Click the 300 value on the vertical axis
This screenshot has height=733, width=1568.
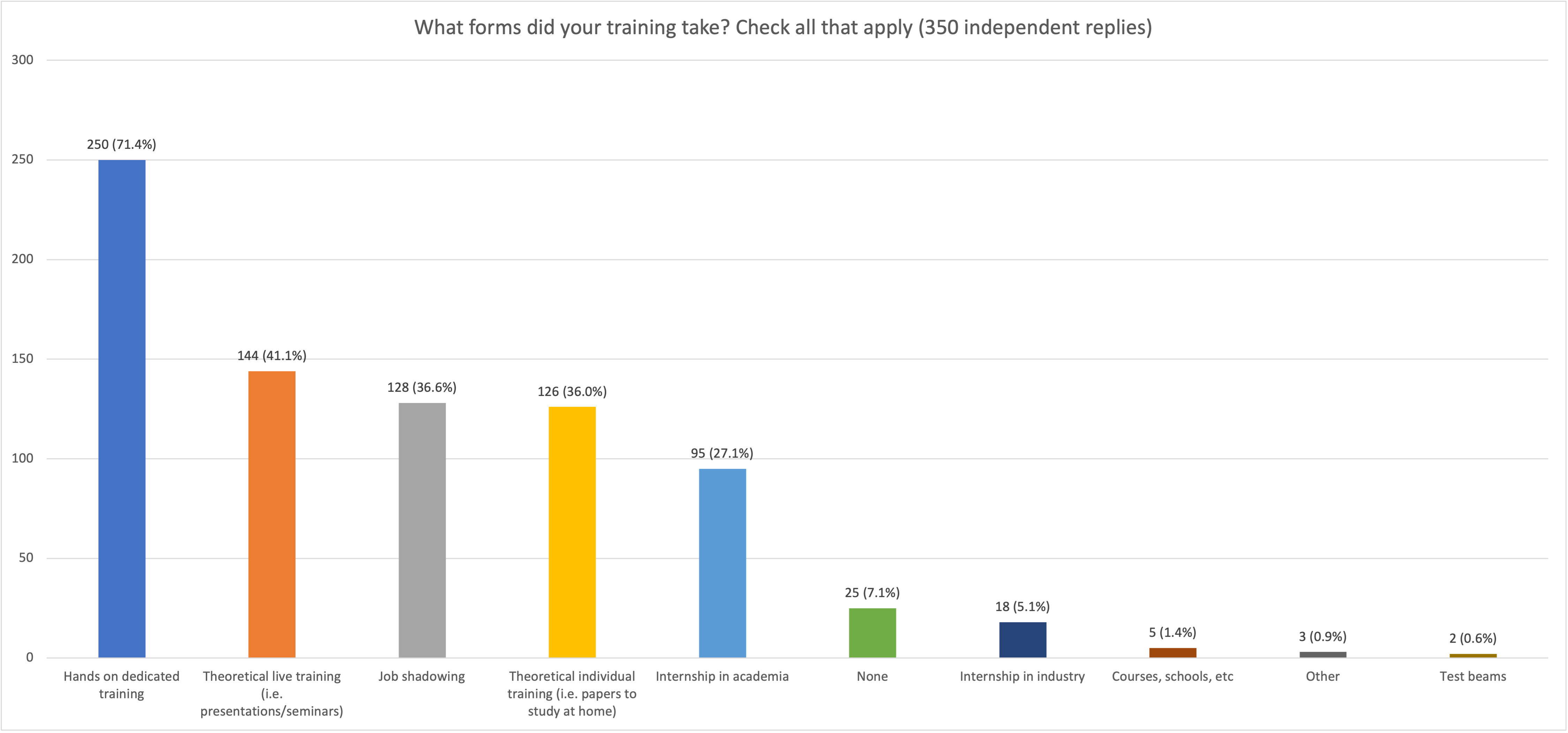23,60
